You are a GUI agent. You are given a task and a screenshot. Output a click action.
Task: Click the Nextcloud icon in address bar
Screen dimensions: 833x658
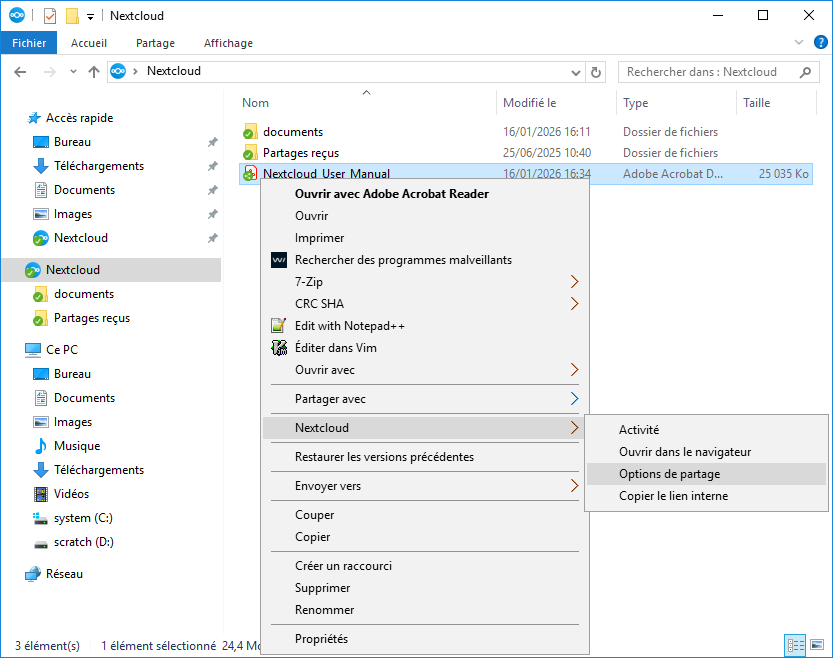[118, 72]
